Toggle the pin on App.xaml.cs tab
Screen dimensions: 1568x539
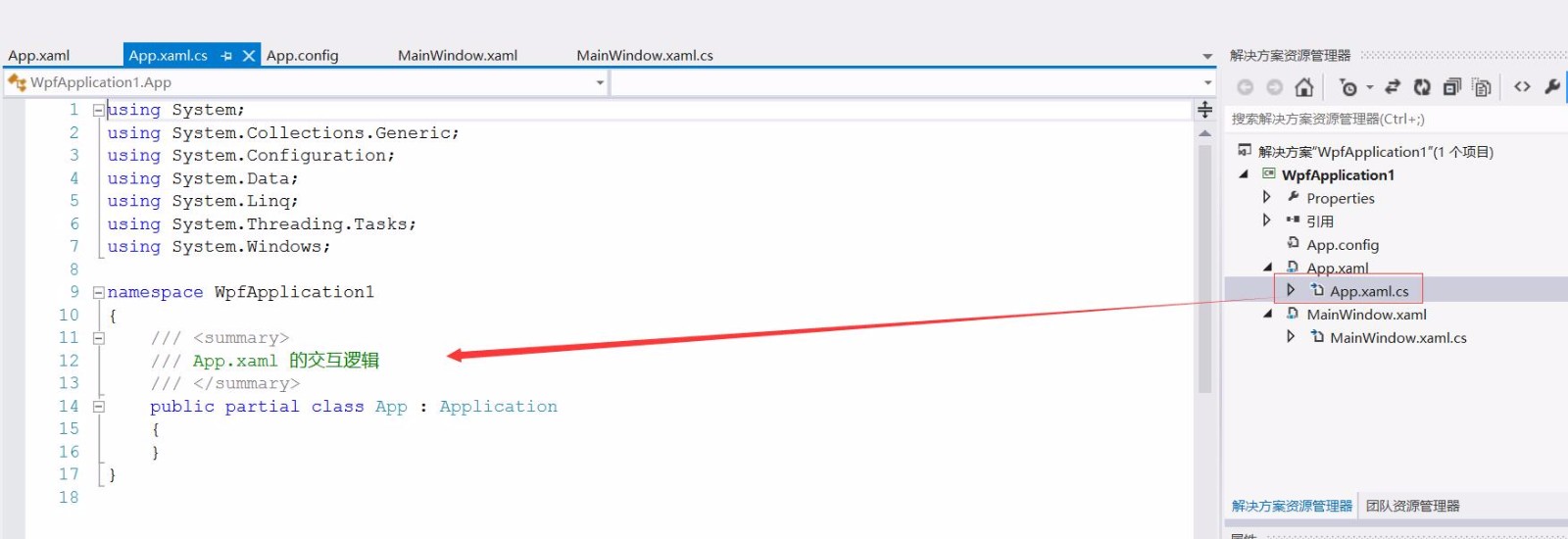226,56
